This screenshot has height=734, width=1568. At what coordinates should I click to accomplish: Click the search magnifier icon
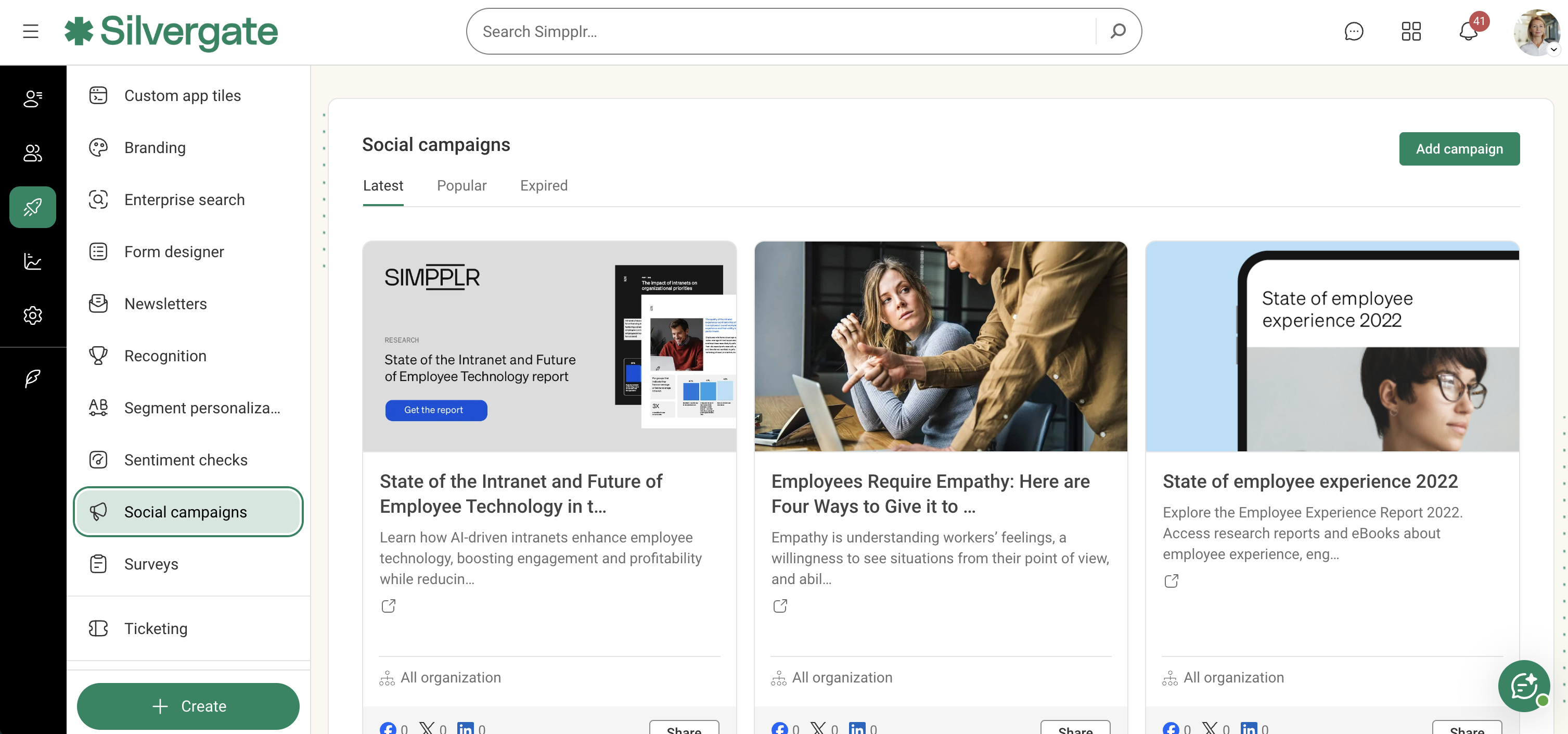(1117, 32)
